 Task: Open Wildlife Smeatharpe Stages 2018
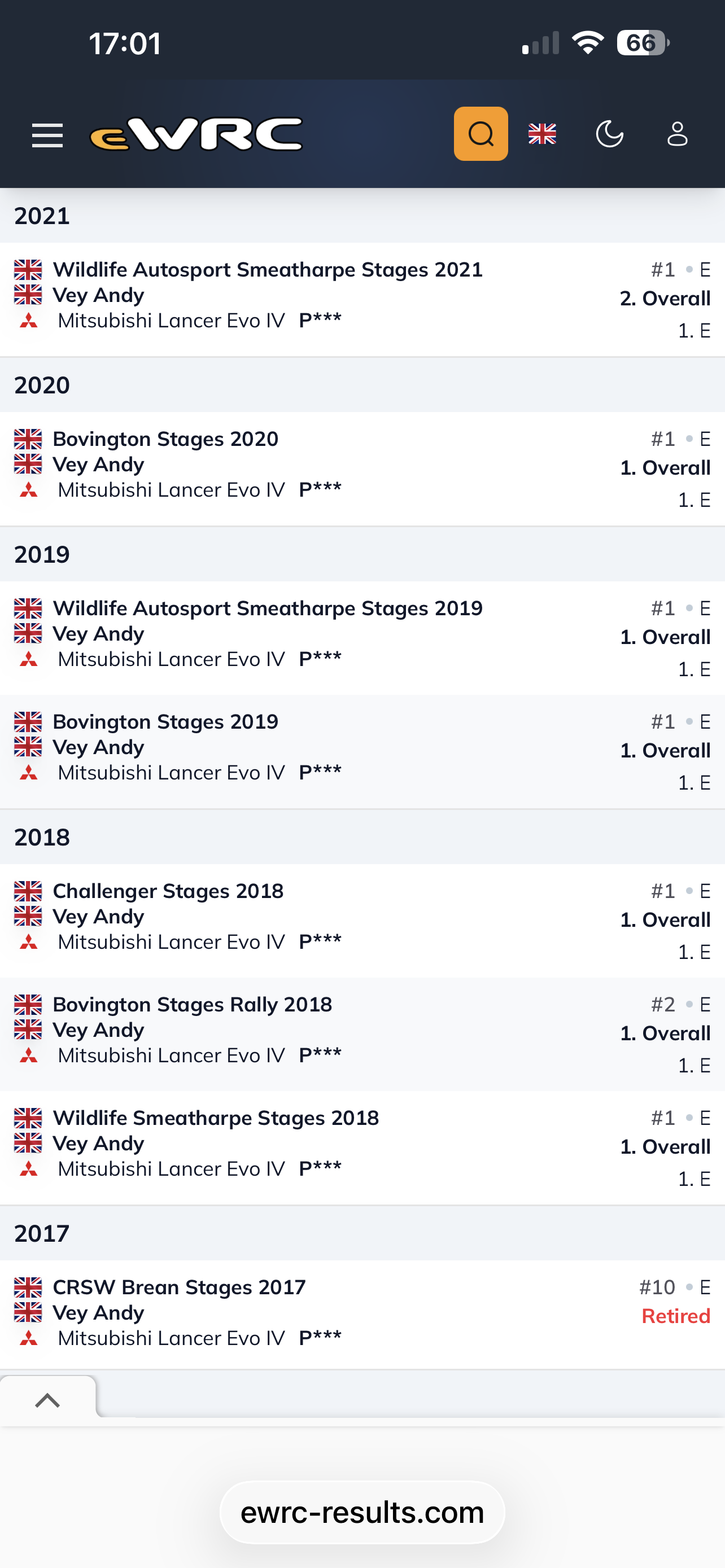coord(216,1118)
